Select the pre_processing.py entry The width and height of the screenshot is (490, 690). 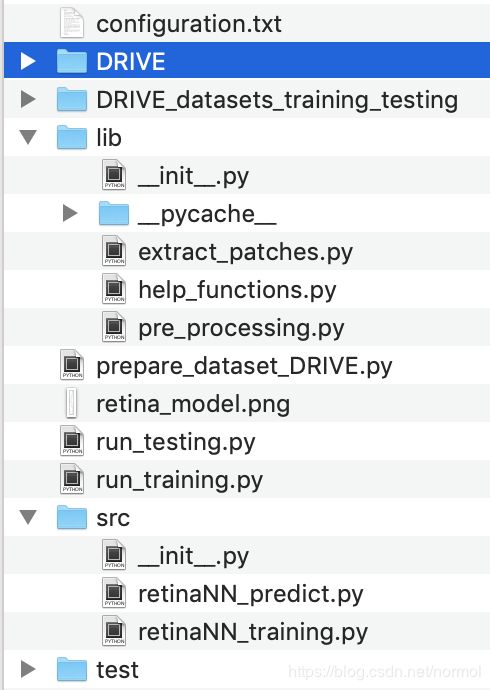tap(247, 327)
